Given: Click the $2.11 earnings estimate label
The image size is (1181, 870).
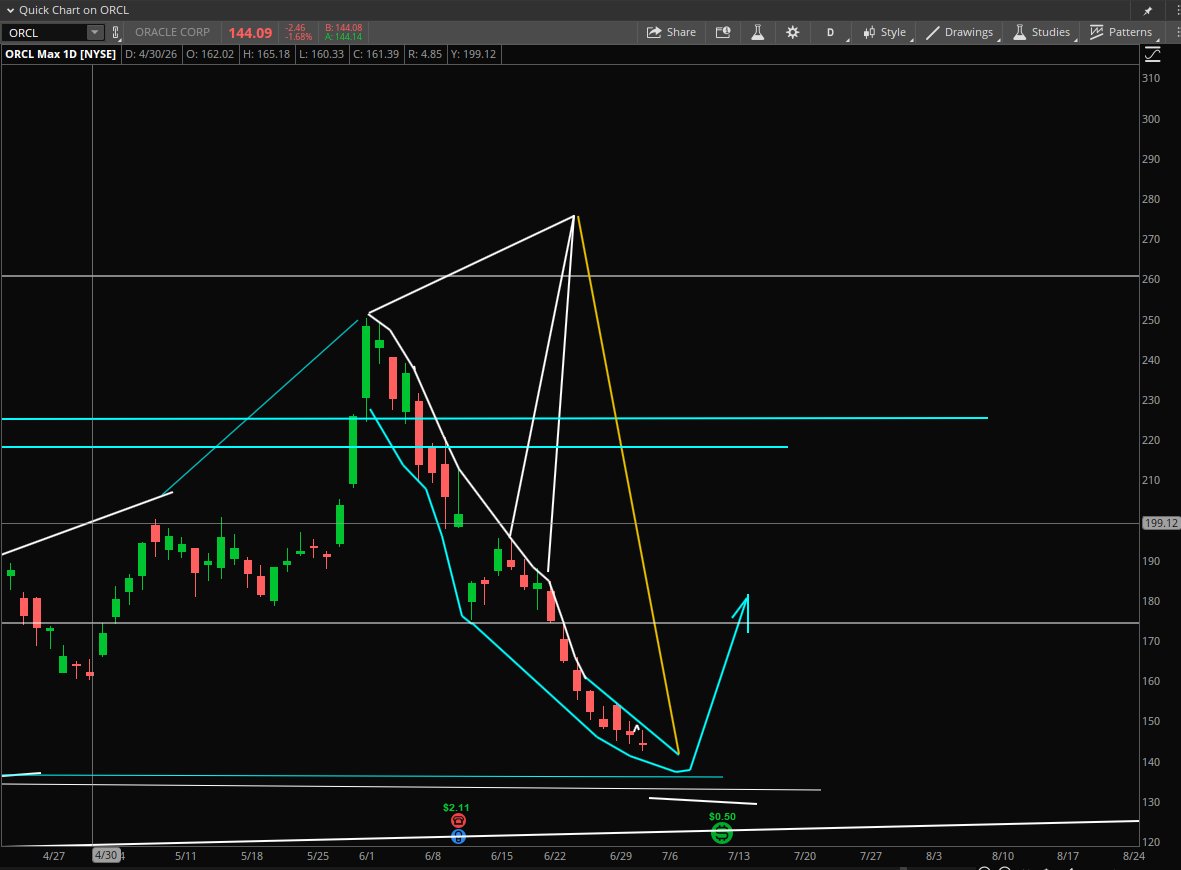Looking at the screenshot, I should pyautogui.click(x=456, y=807).
